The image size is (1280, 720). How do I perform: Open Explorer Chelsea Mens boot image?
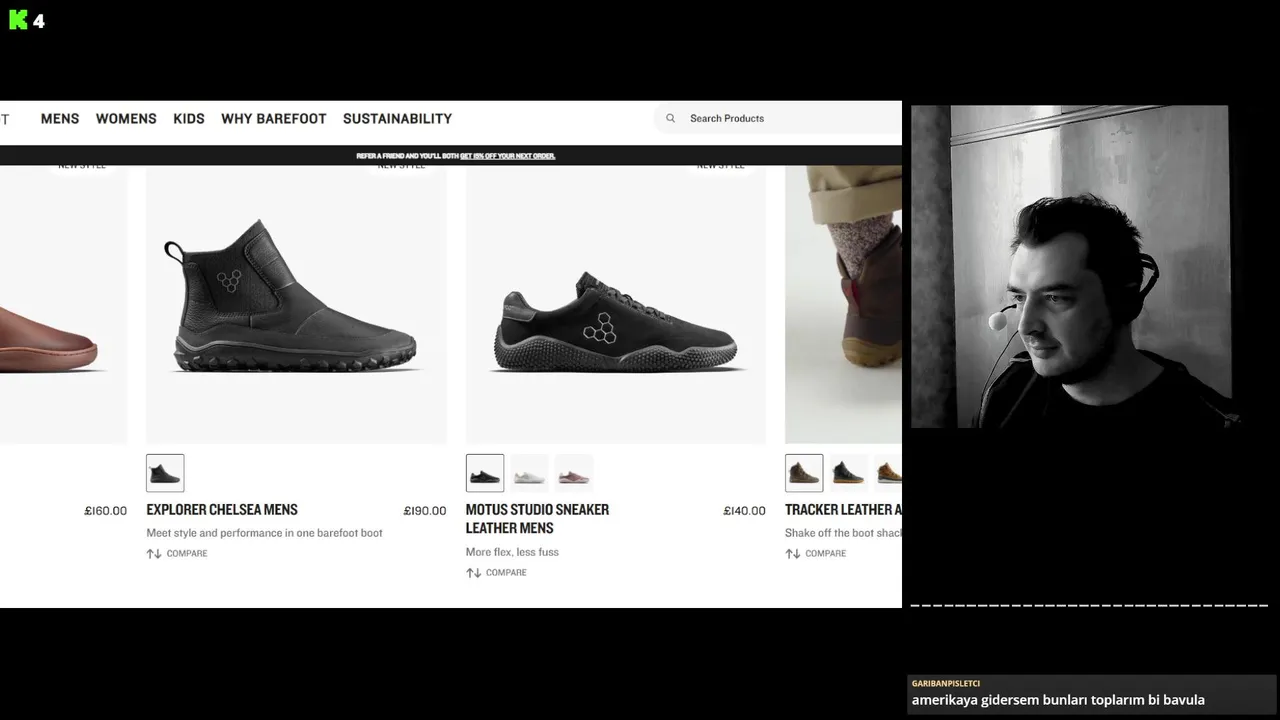point(296,303)
